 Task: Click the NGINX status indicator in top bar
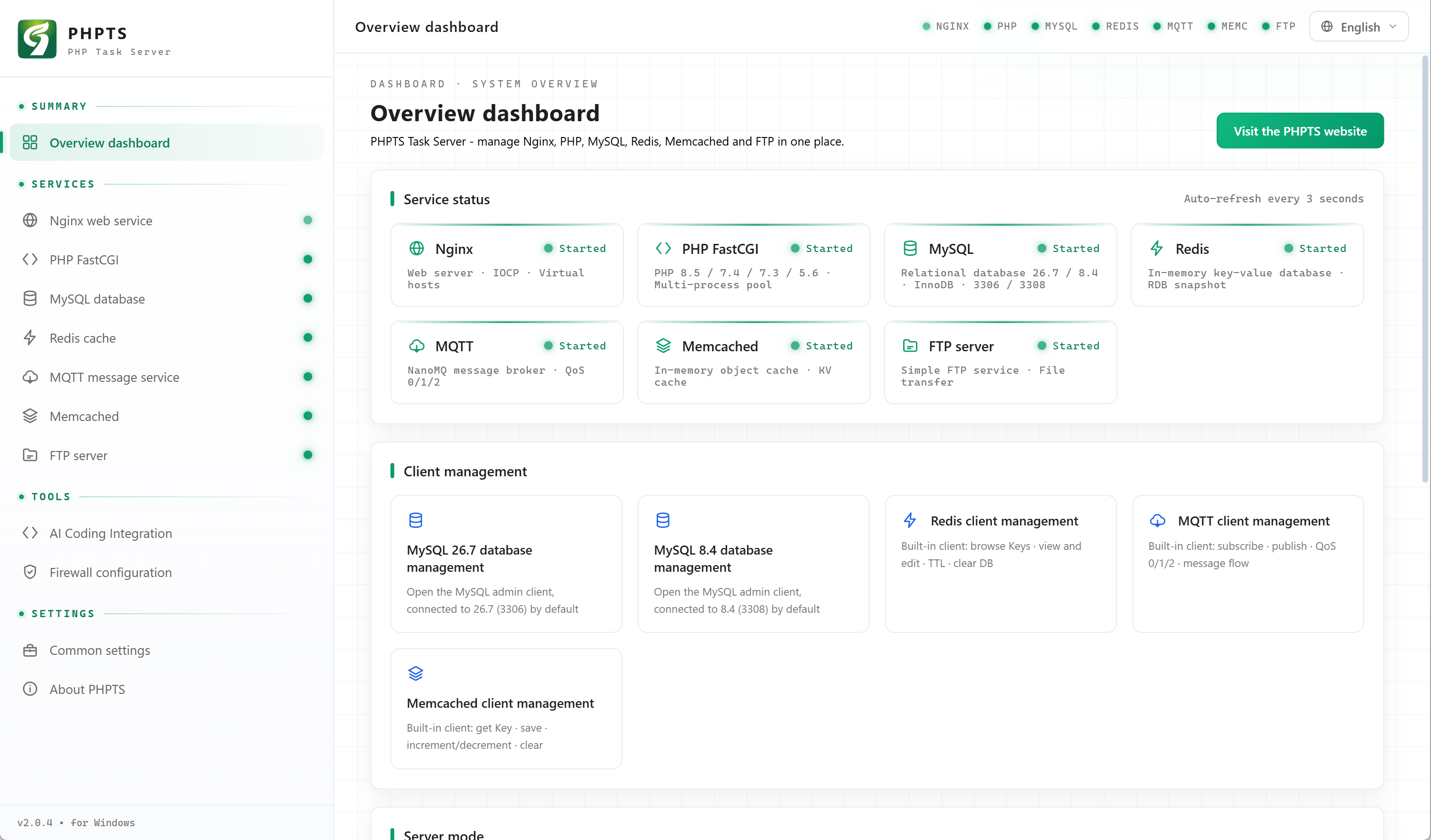pos(946,26)
